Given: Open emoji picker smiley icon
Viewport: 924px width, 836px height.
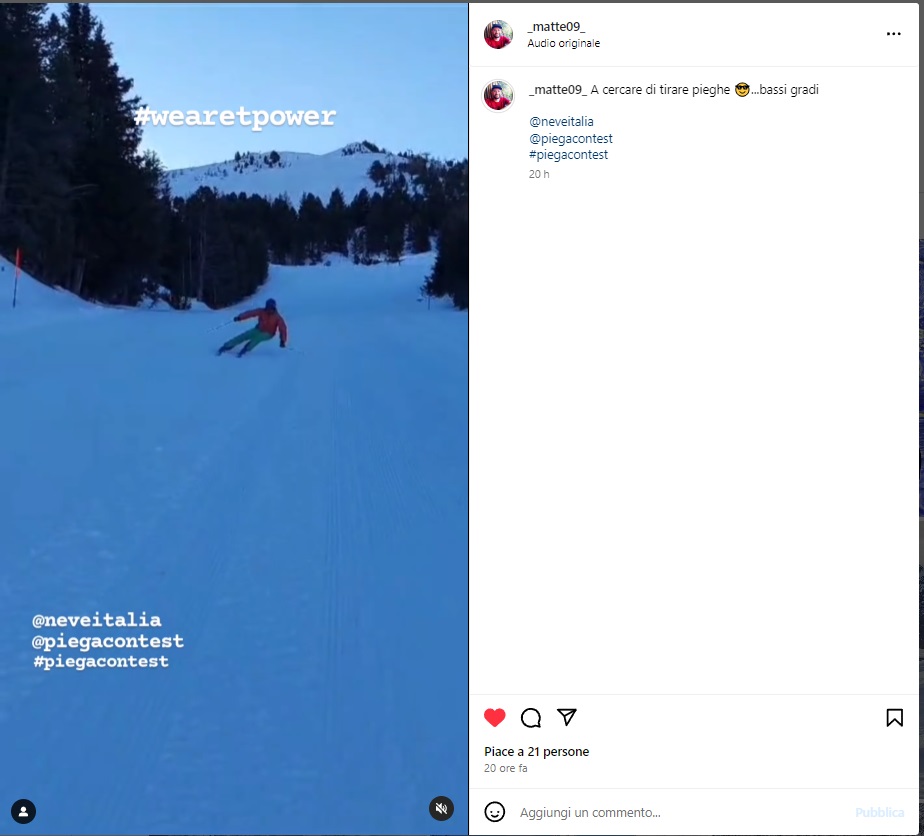Looking at the screenshot, I should click(494, 812).
